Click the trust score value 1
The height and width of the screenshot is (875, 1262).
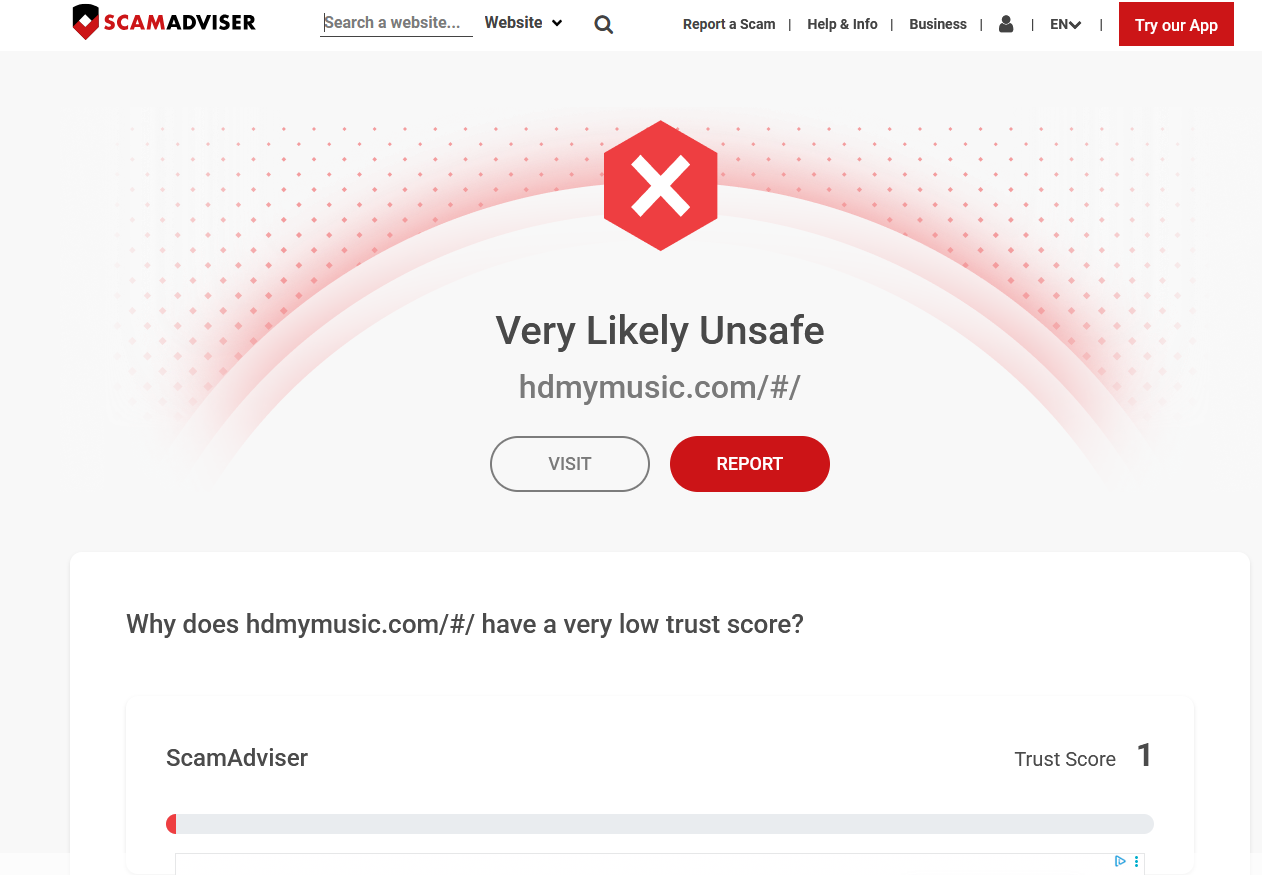(1145, 756)
